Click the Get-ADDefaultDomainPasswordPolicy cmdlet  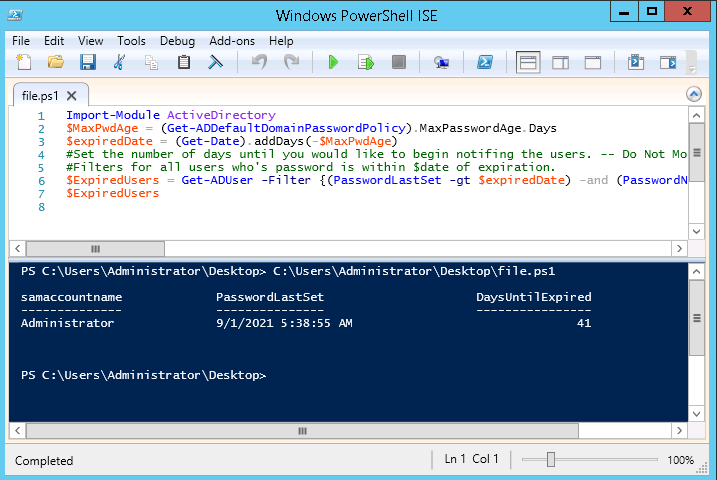coord(286,128)
